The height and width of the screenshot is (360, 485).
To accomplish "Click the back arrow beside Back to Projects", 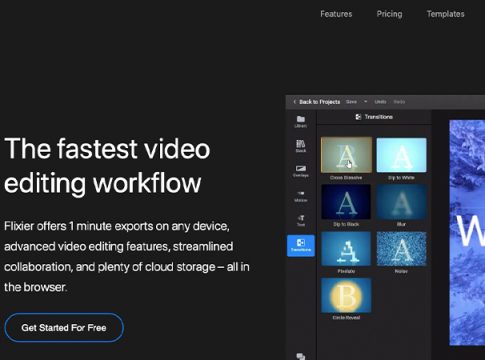I will [295, 102].
